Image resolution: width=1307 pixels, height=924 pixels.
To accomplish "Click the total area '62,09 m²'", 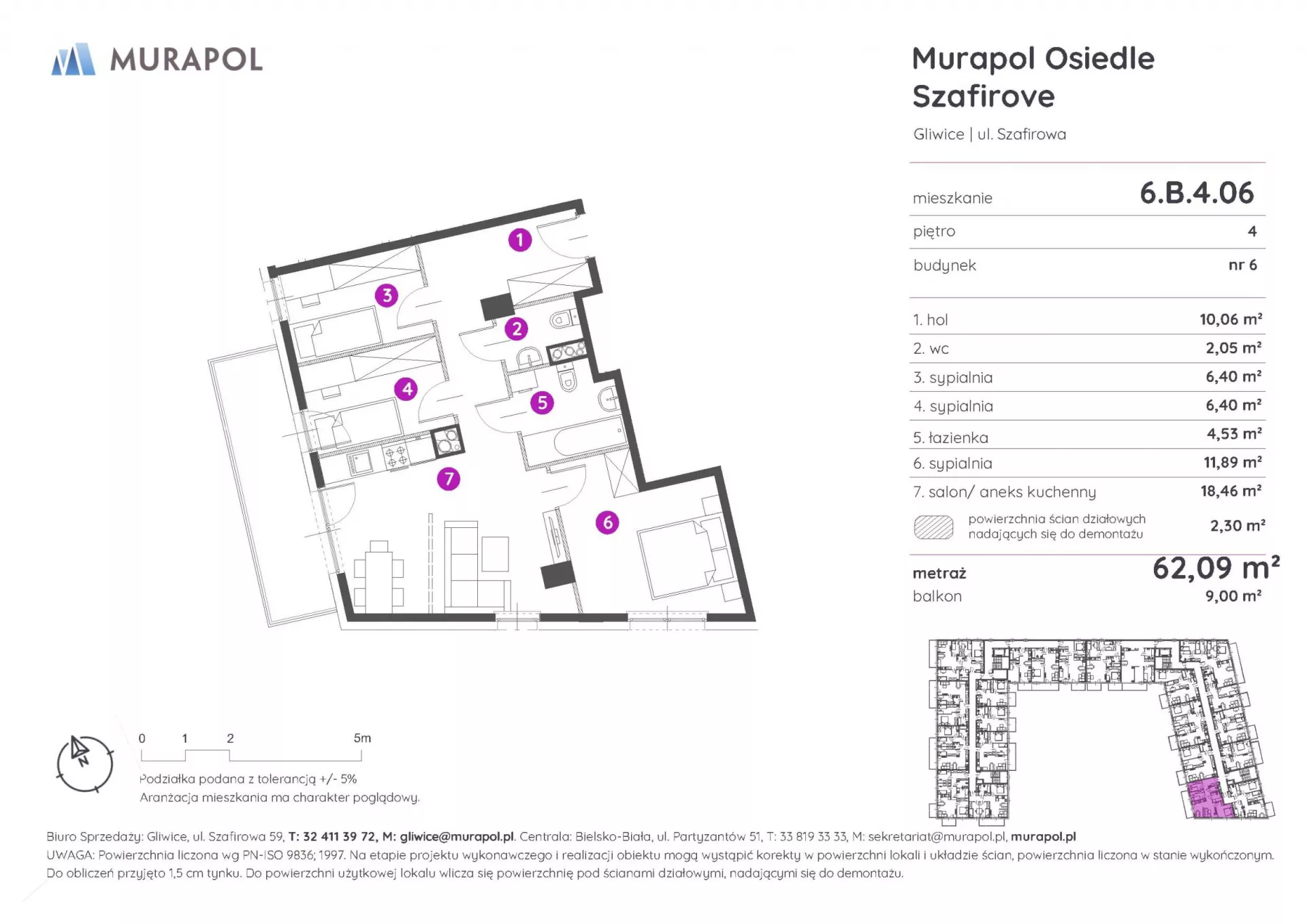I will pos(1216,568).
